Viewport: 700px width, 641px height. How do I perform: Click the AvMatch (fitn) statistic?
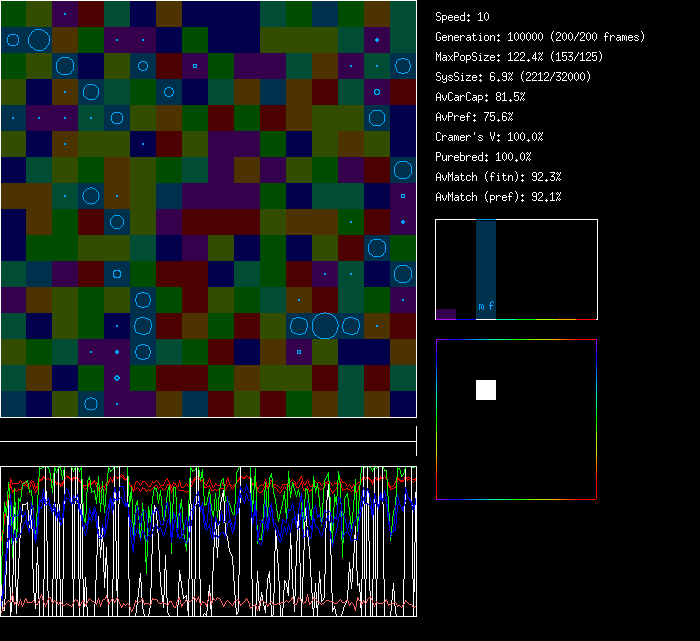[x=498, y=177]
